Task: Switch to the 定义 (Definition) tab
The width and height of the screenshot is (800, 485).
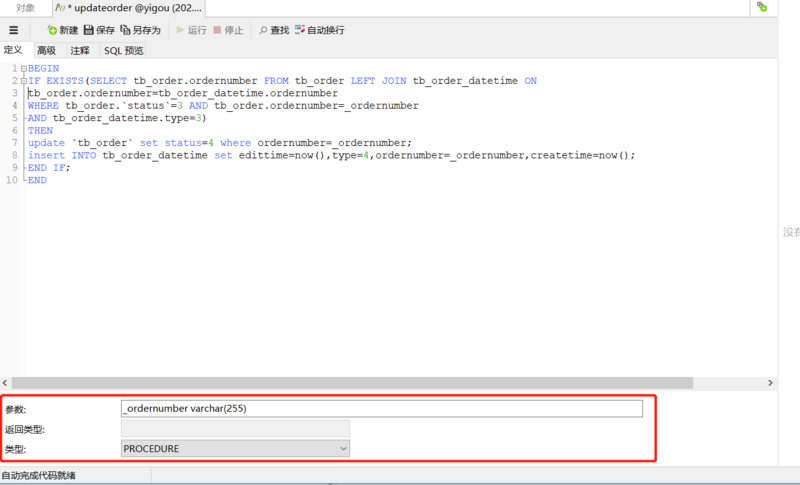Action: point(13,50)
